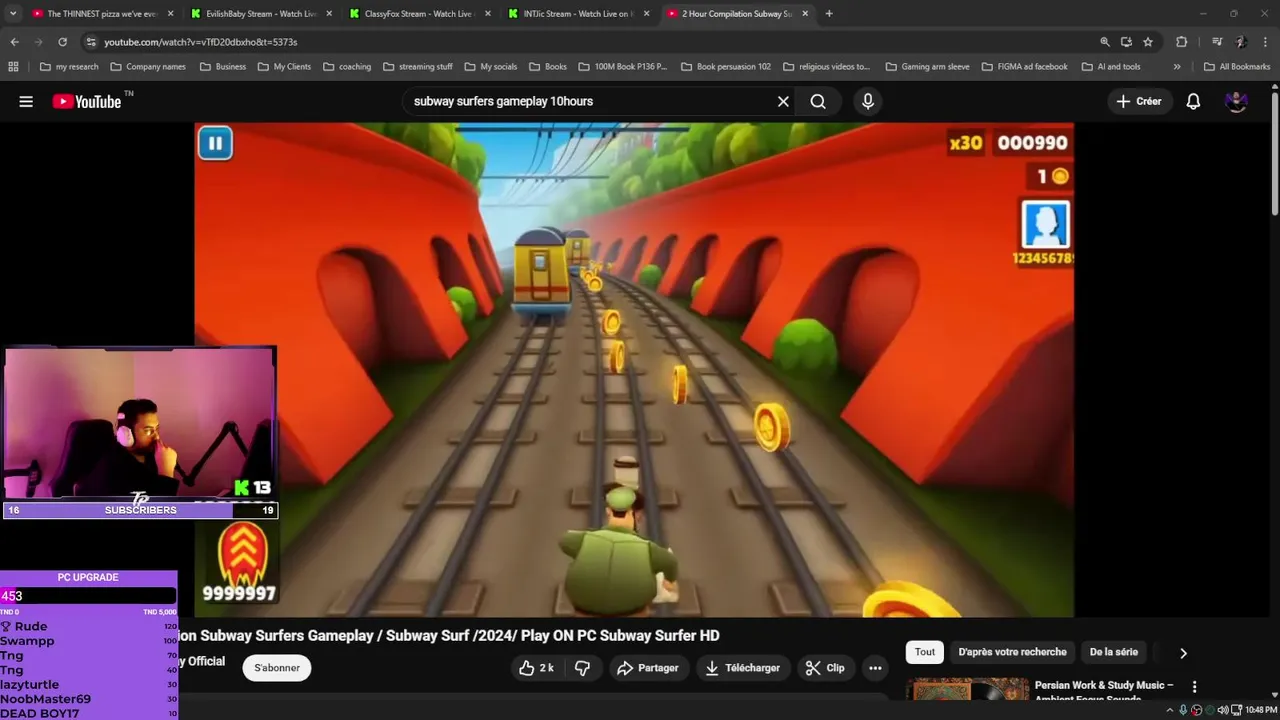Screen dimensions: 1280x720
Task: View site information icon in address bar
Action: pos(91,42)
